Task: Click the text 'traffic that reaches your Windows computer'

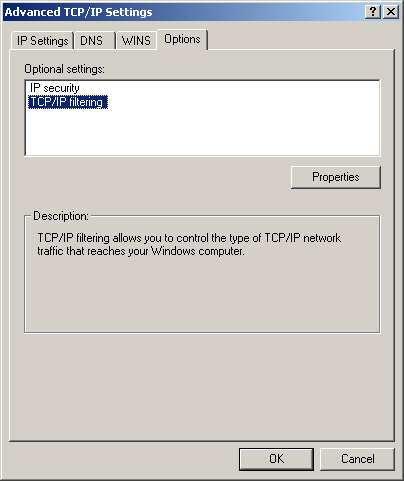Action: [141, 251]
